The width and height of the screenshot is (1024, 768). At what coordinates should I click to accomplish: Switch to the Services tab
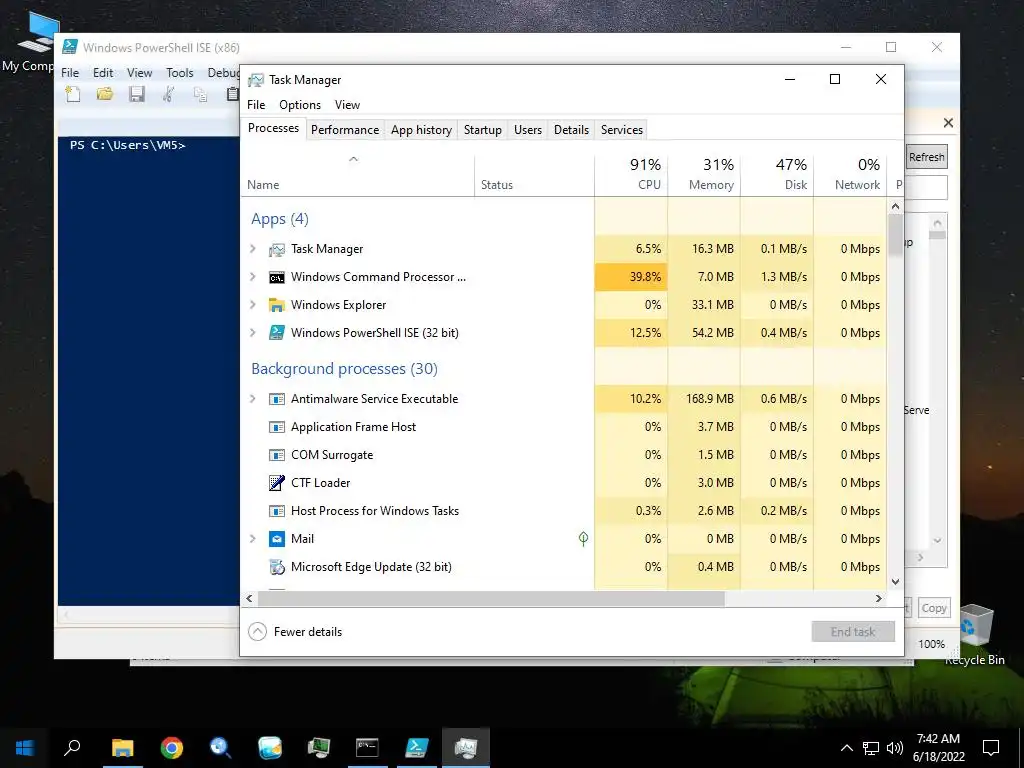622,130
